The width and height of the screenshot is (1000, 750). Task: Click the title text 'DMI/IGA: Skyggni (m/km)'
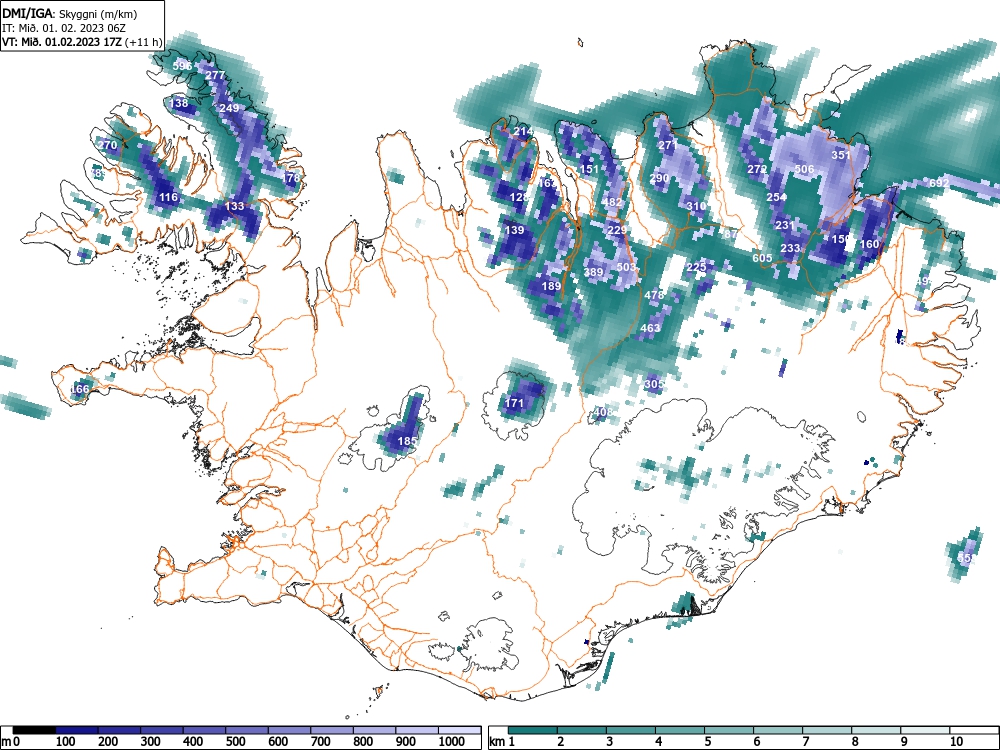[70, 13]
